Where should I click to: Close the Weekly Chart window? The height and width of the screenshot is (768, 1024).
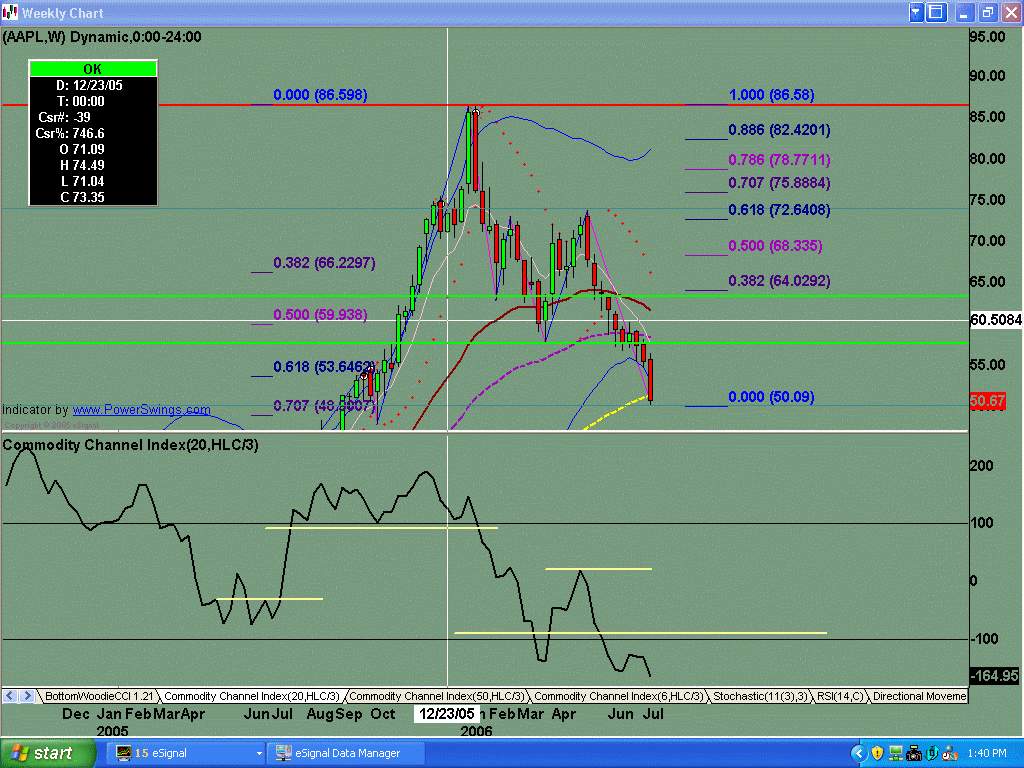coord(1011,12)
